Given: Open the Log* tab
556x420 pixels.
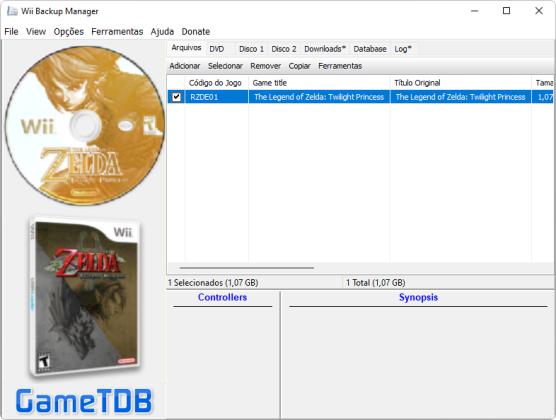Looking at the screenshot, I should coord(403,49).
